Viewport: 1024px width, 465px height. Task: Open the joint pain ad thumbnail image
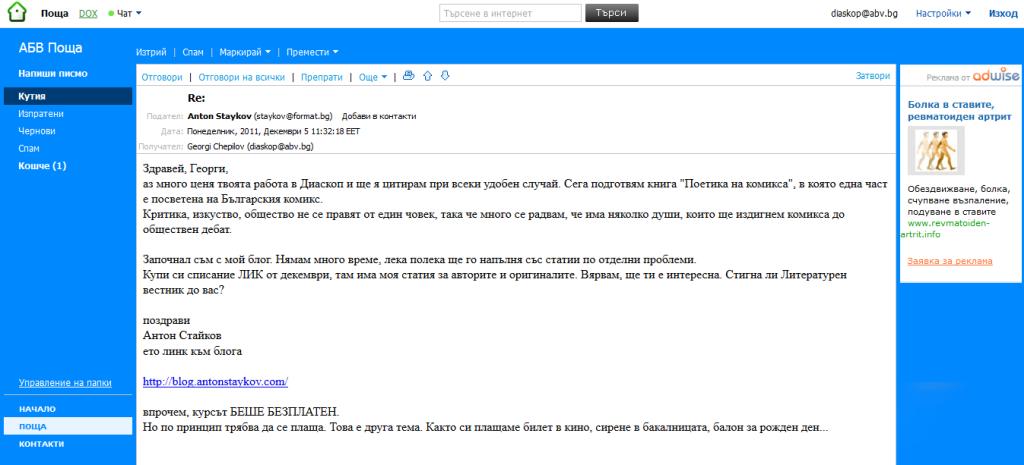(936, 151)
